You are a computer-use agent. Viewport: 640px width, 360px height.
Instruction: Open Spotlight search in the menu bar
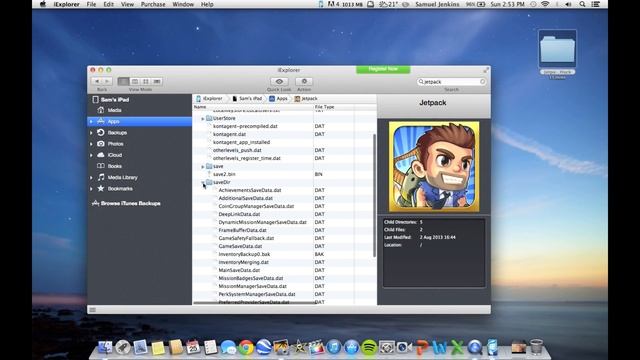[582, 4]
